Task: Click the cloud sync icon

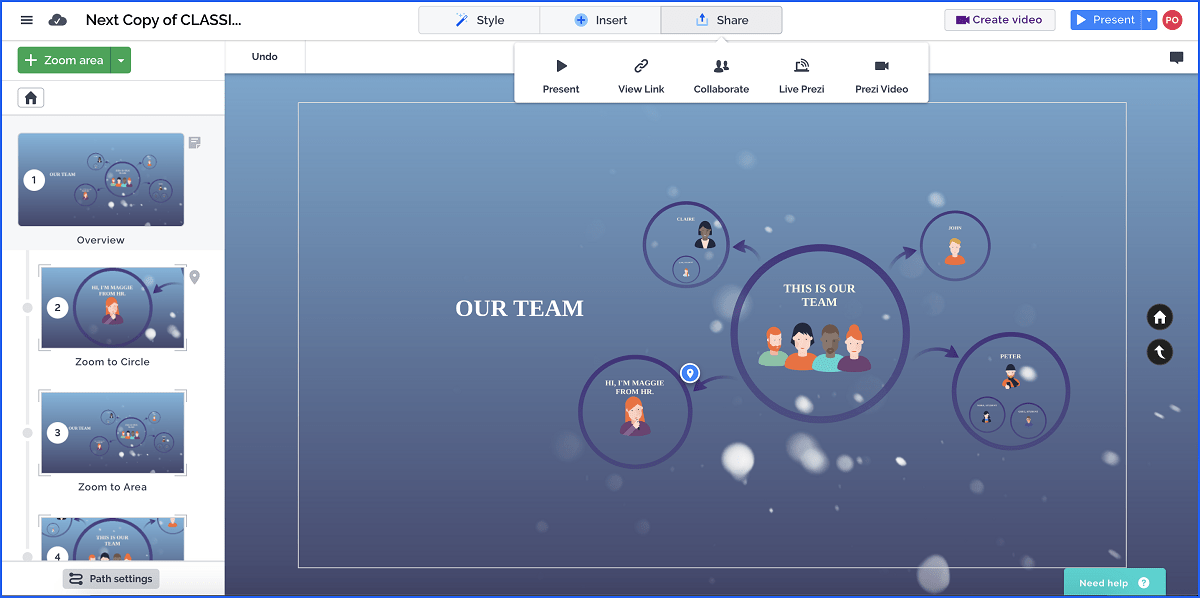Action: tap(58, 19)
